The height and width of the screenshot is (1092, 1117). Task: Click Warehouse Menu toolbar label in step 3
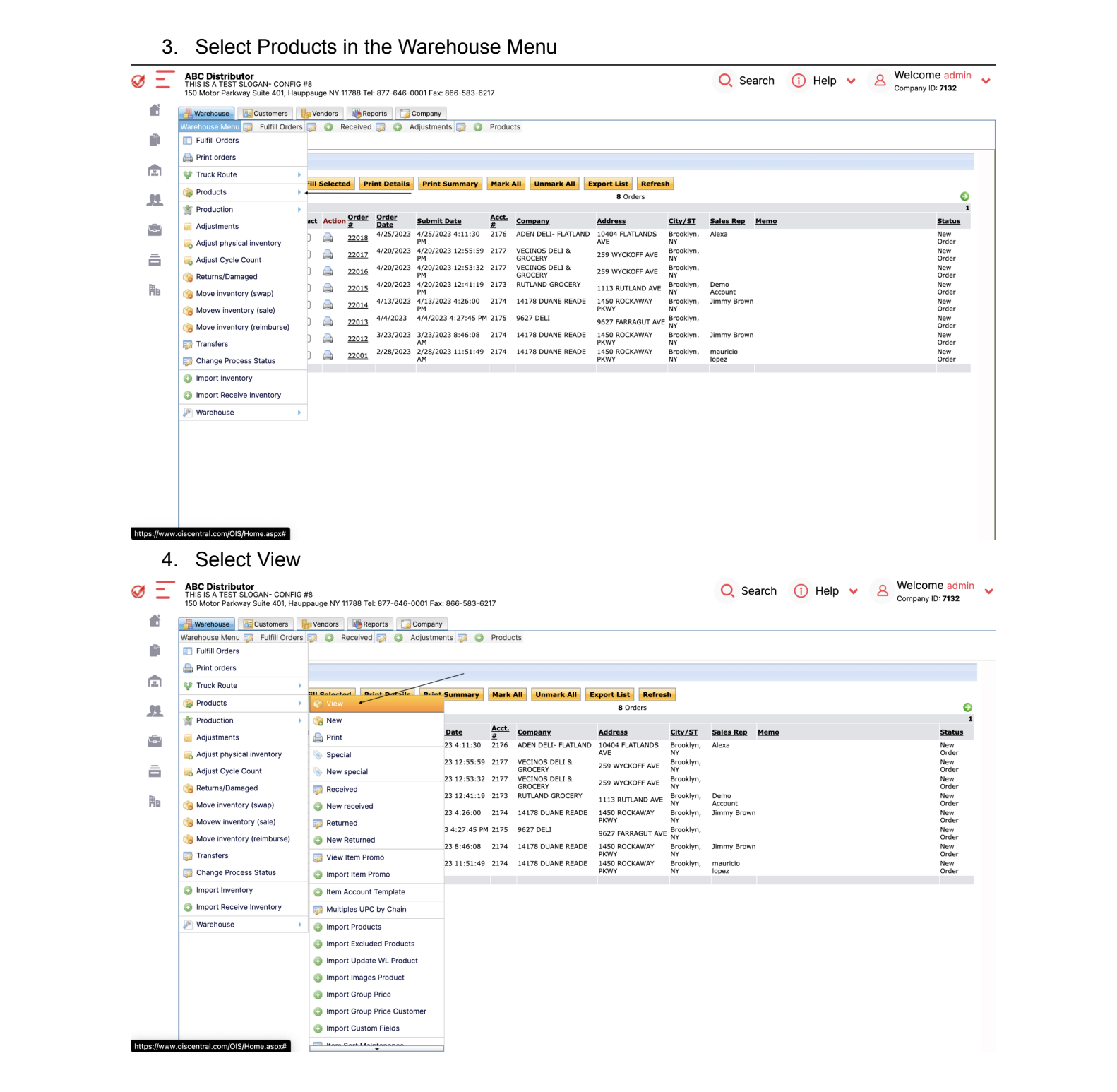[210, 127]
